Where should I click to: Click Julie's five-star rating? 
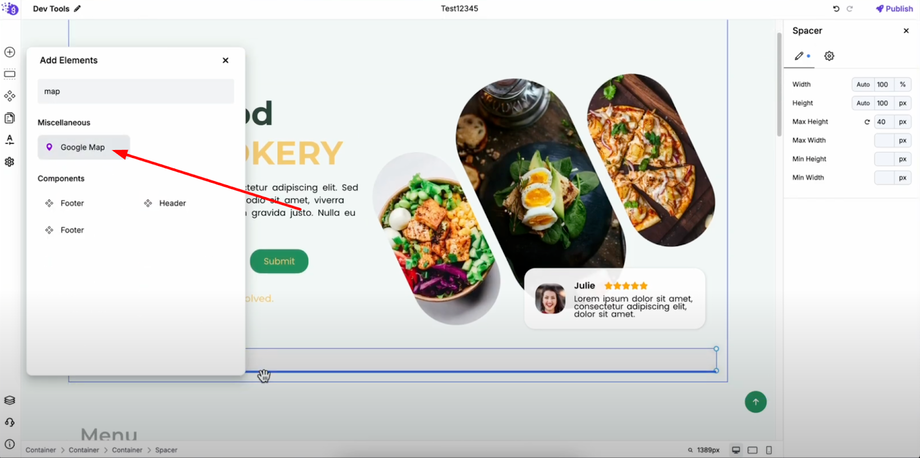(626, 286)
